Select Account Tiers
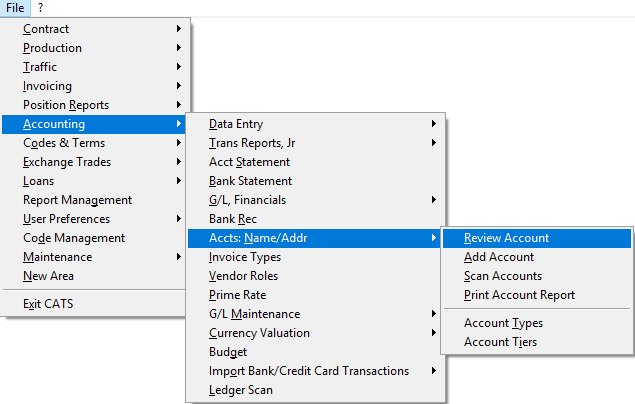This screenshot has height=404, width=635. 537,342
